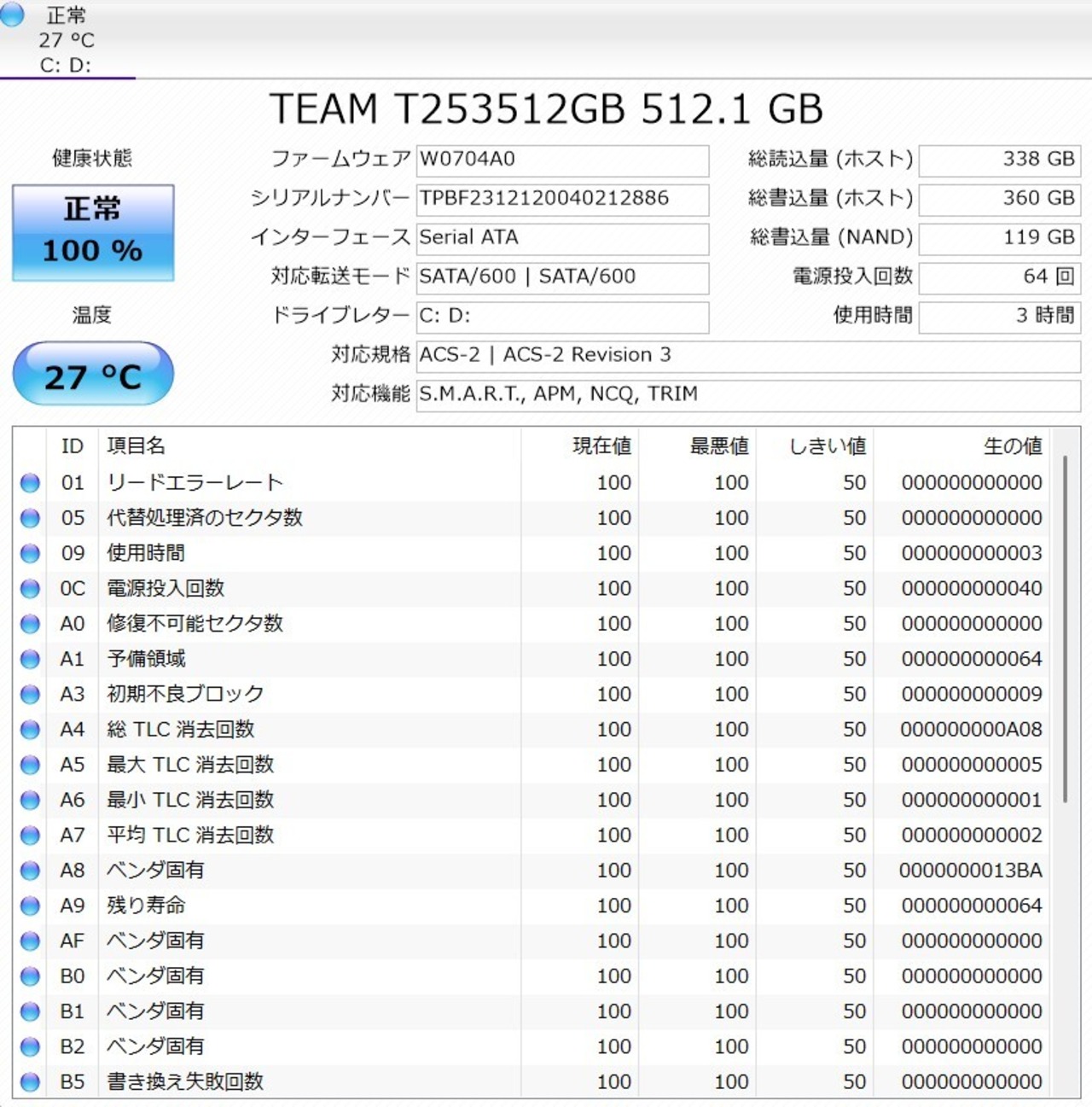The height and width of the screenshot is (1107, 1092).
Task: Click the 対応機能 field listing S.M.A.R.T.
Action: (x=747, y=394)
